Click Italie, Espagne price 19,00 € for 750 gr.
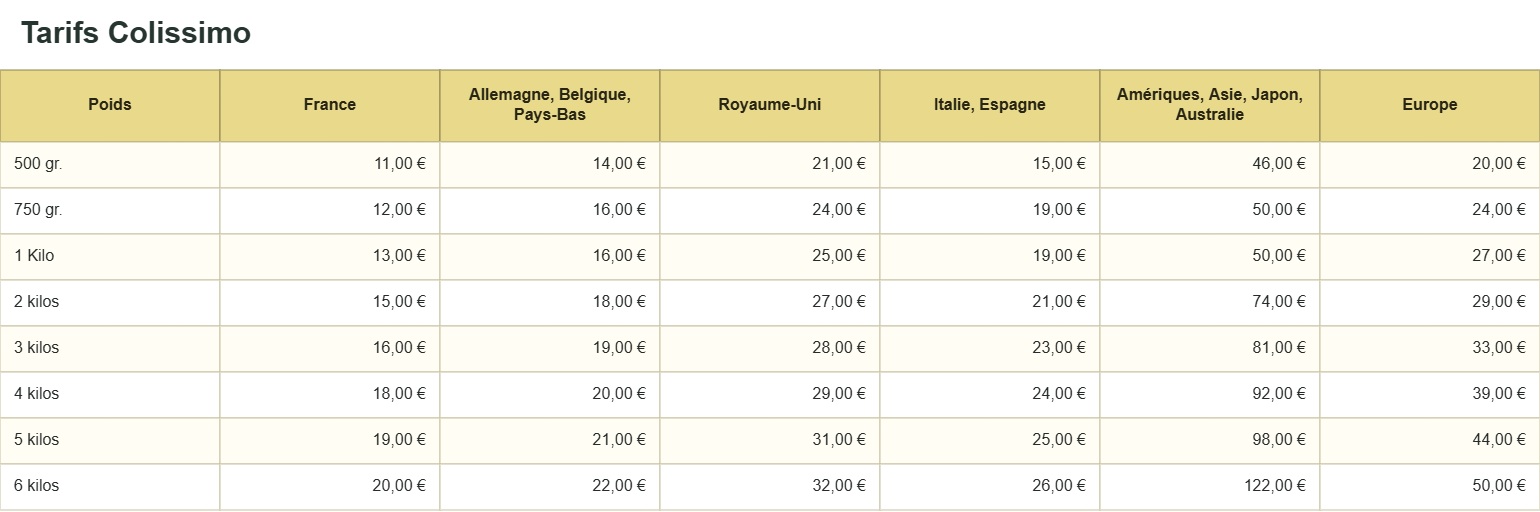1540x512 pixels. [990, 210]
